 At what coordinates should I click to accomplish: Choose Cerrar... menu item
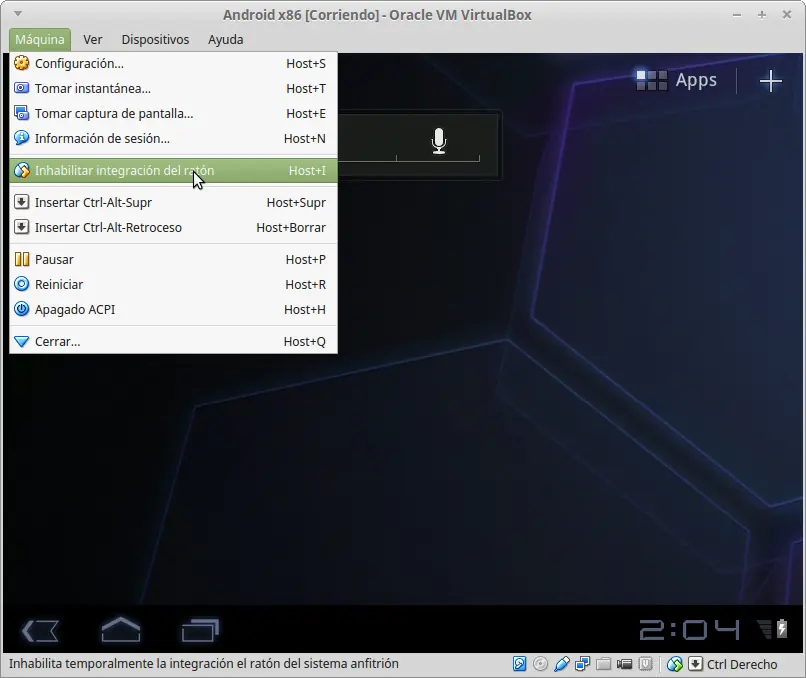coord(173,342)
